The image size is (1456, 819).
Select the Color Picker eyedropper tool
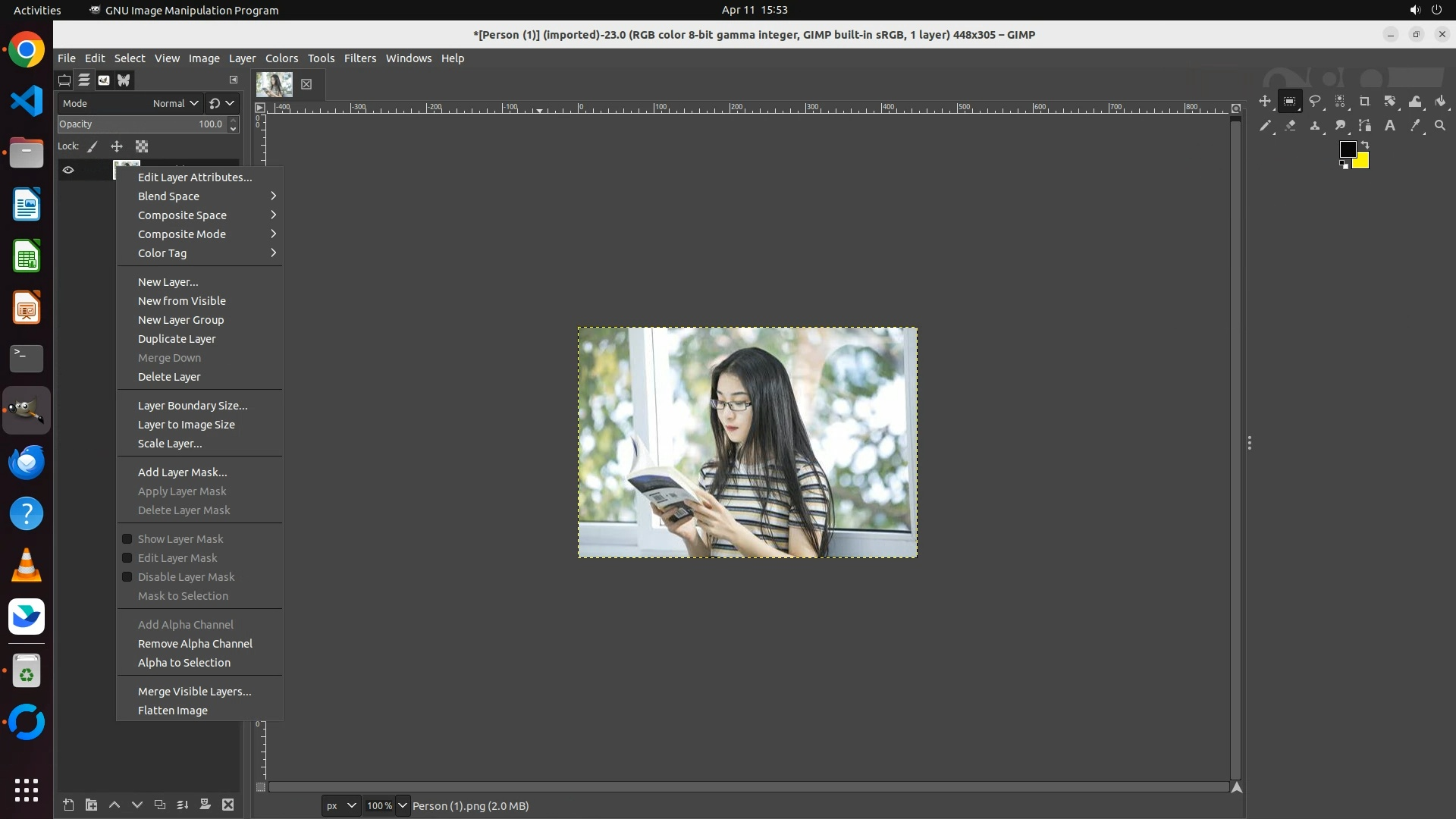pyautogui.click(x=1415, y=126)
